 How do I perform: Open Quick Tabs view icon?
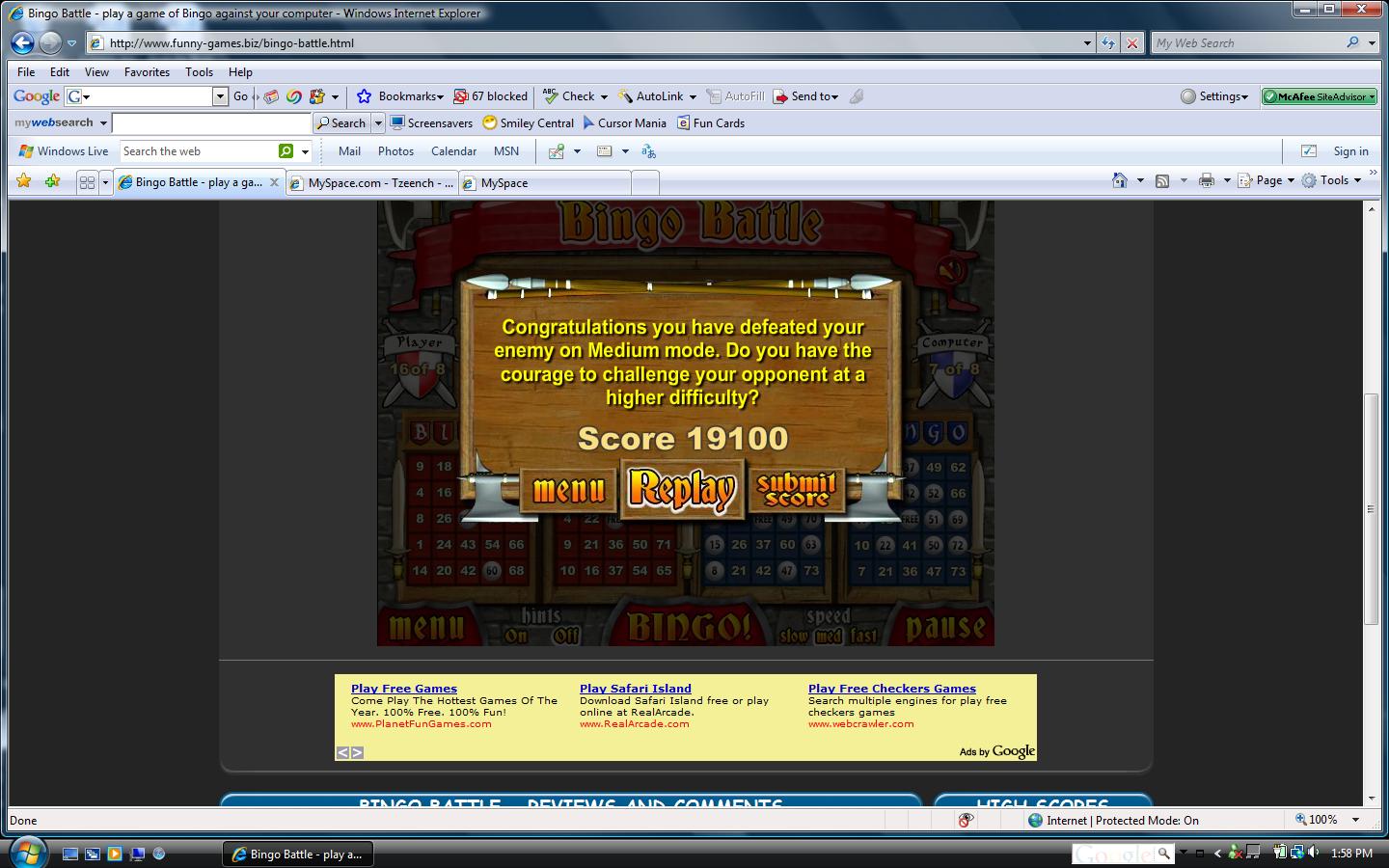click(x=86, y=180)
